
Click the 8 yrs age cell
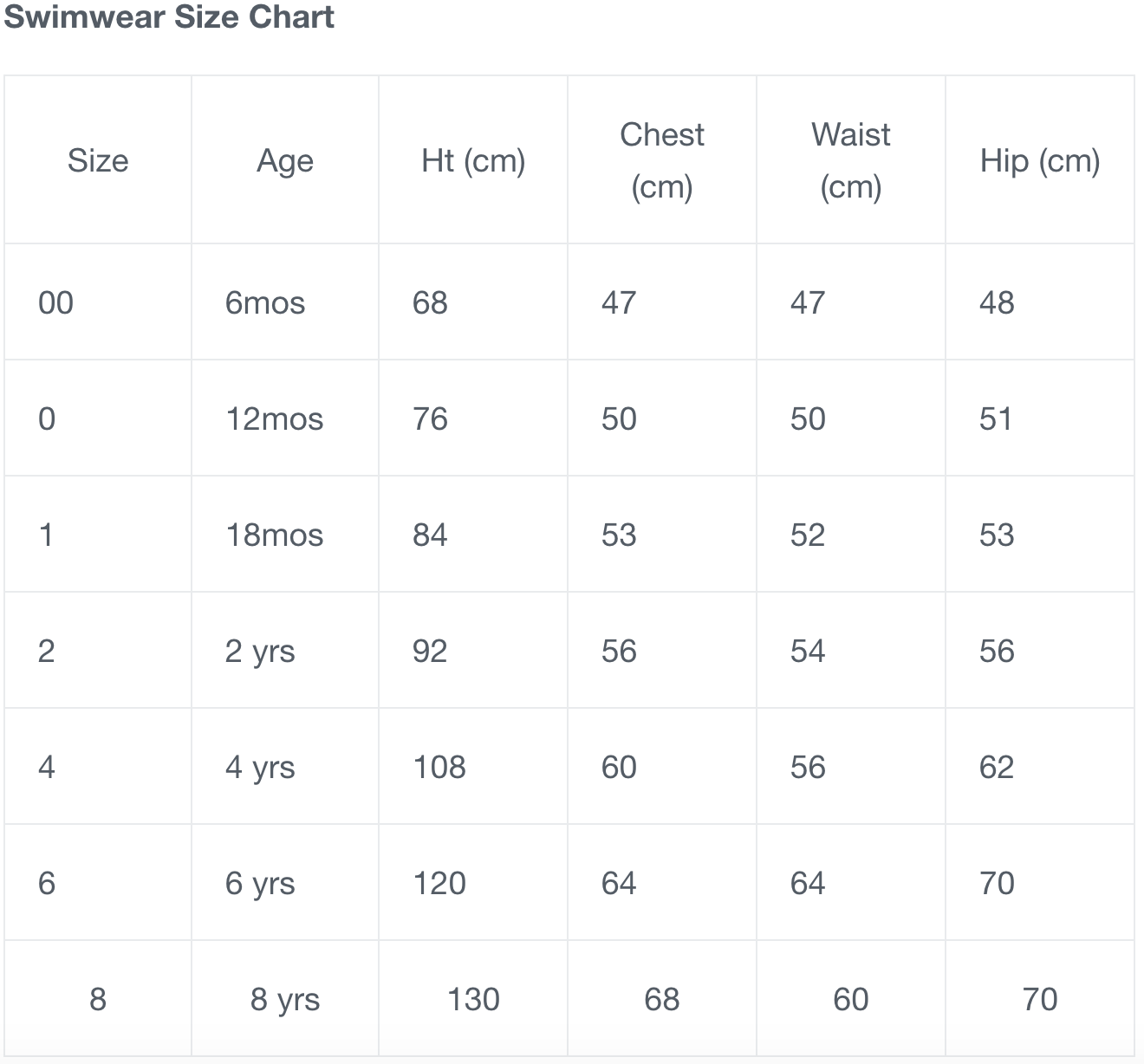pyautogui.click(x=285, y=999)
